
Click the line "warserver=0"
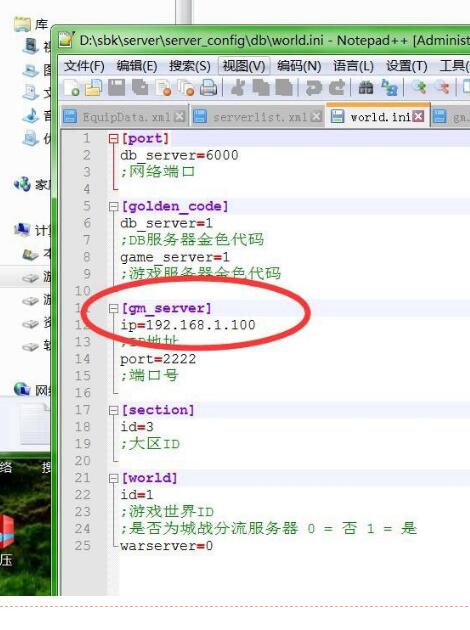[x=166, y=546]
